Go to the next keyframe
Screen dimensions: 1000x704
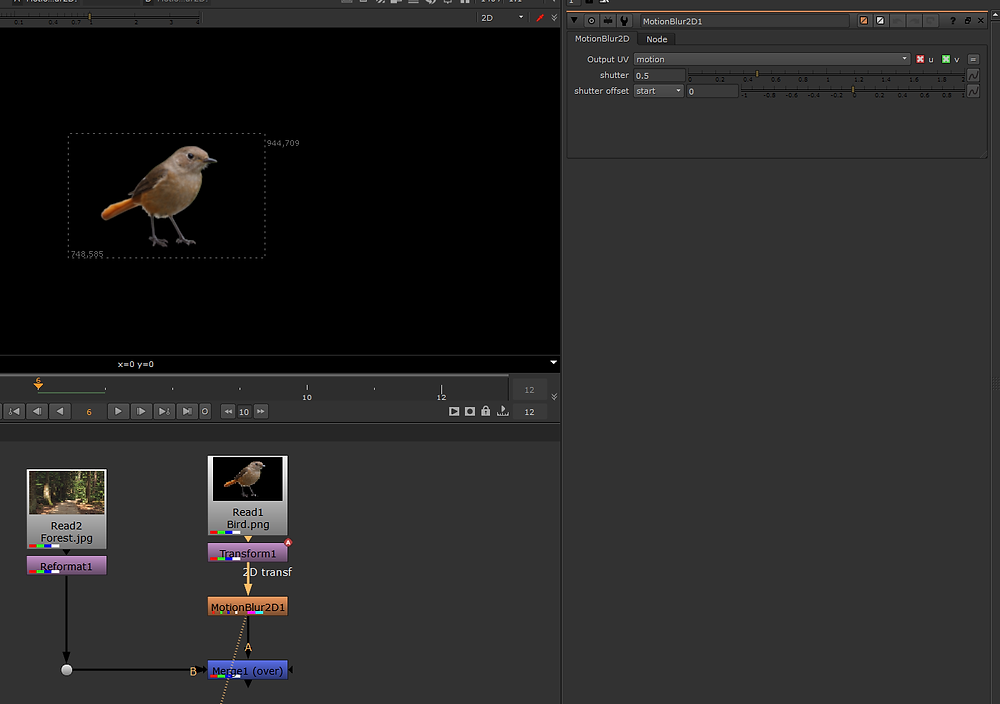coord(164,411)
